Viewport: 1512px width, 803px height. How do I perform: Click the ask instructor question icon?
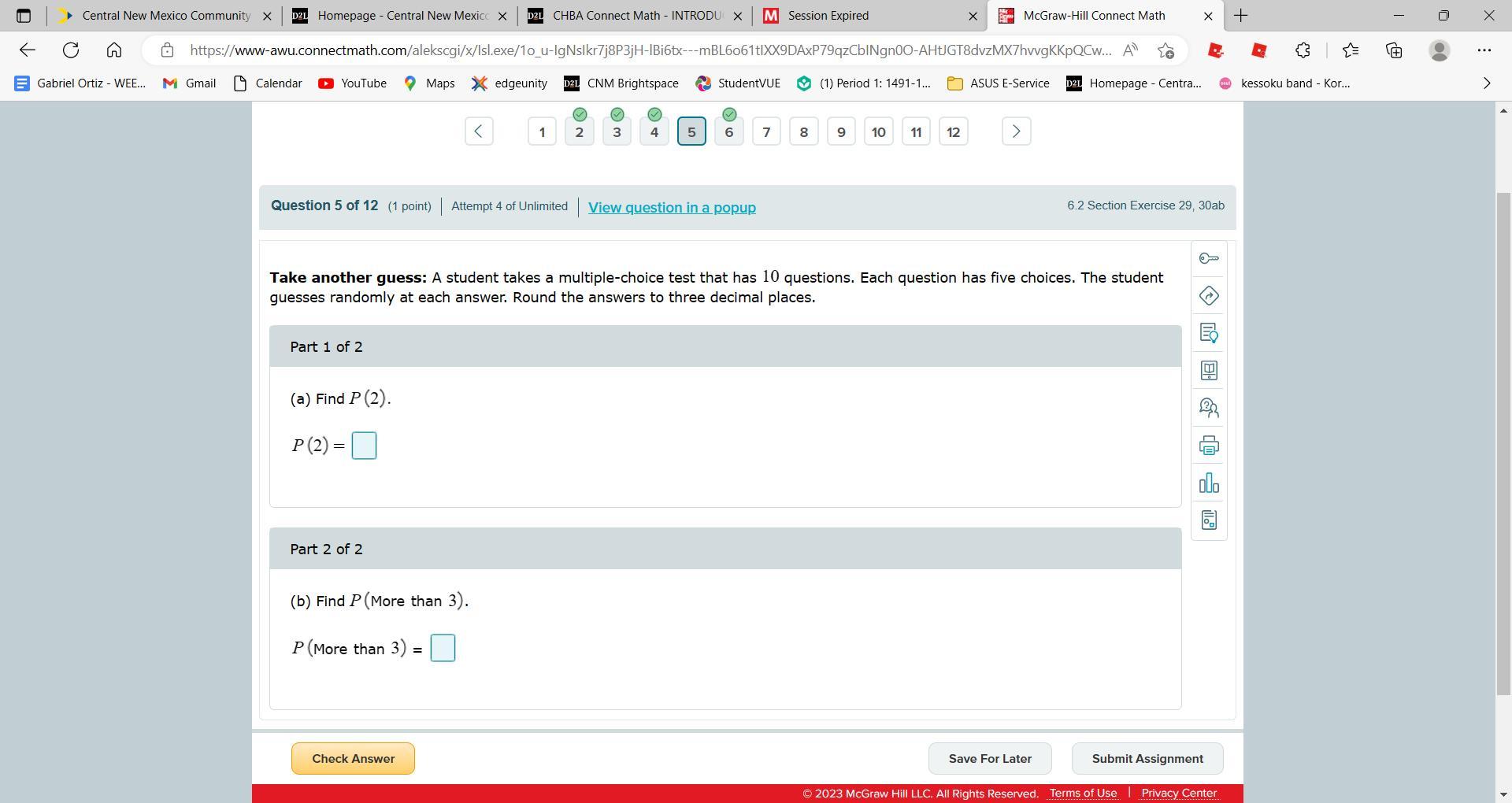tap(1209, 408)
